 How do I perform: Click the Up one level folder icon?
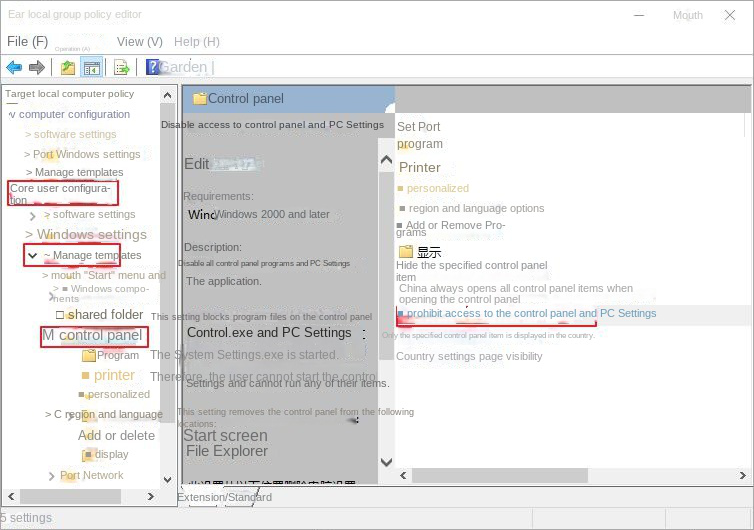(x=67, y=68)
